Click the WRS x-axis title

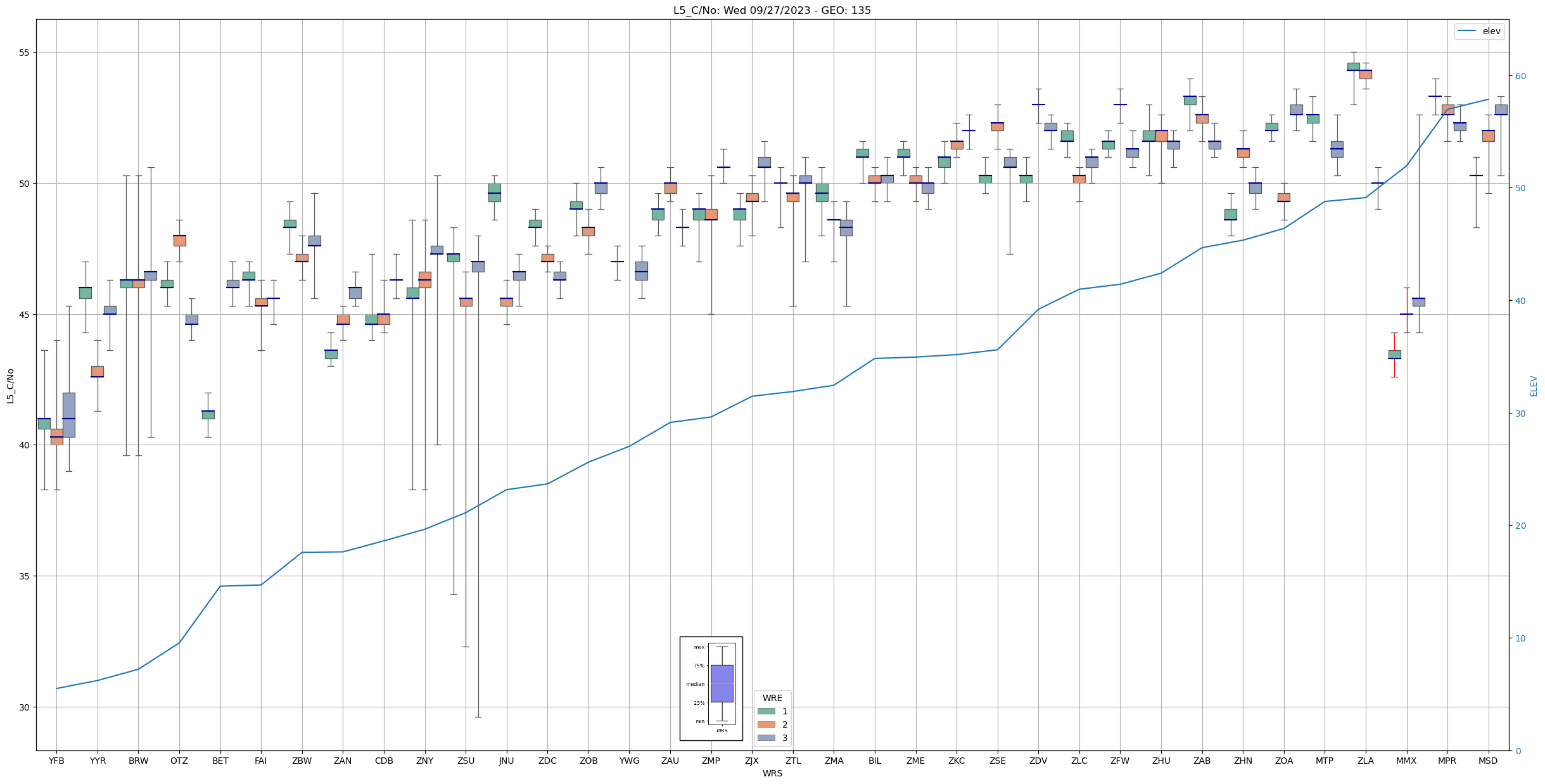coord(772,773)
